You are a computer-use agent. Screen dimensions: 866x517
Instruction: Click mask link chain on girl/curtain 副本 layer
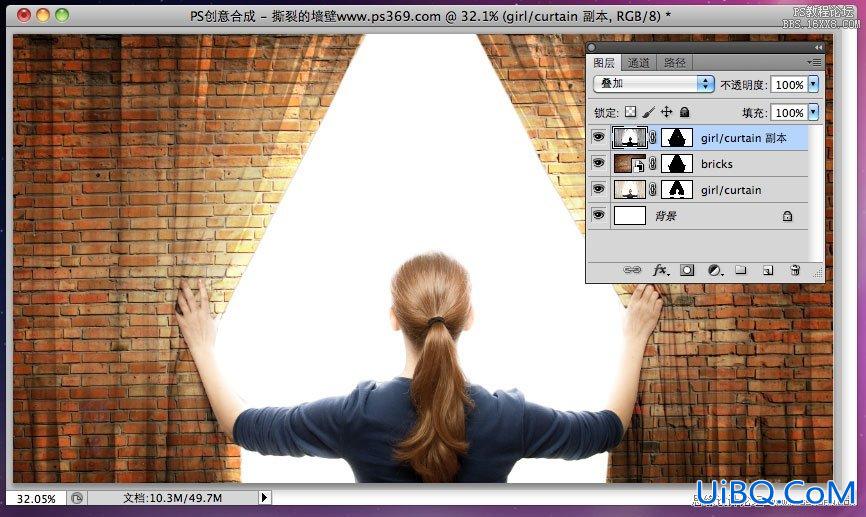(653, 138)
